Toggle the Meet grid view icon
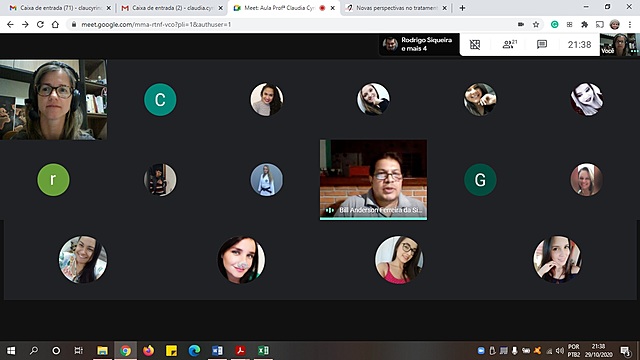640x360 pixels. 475,44
